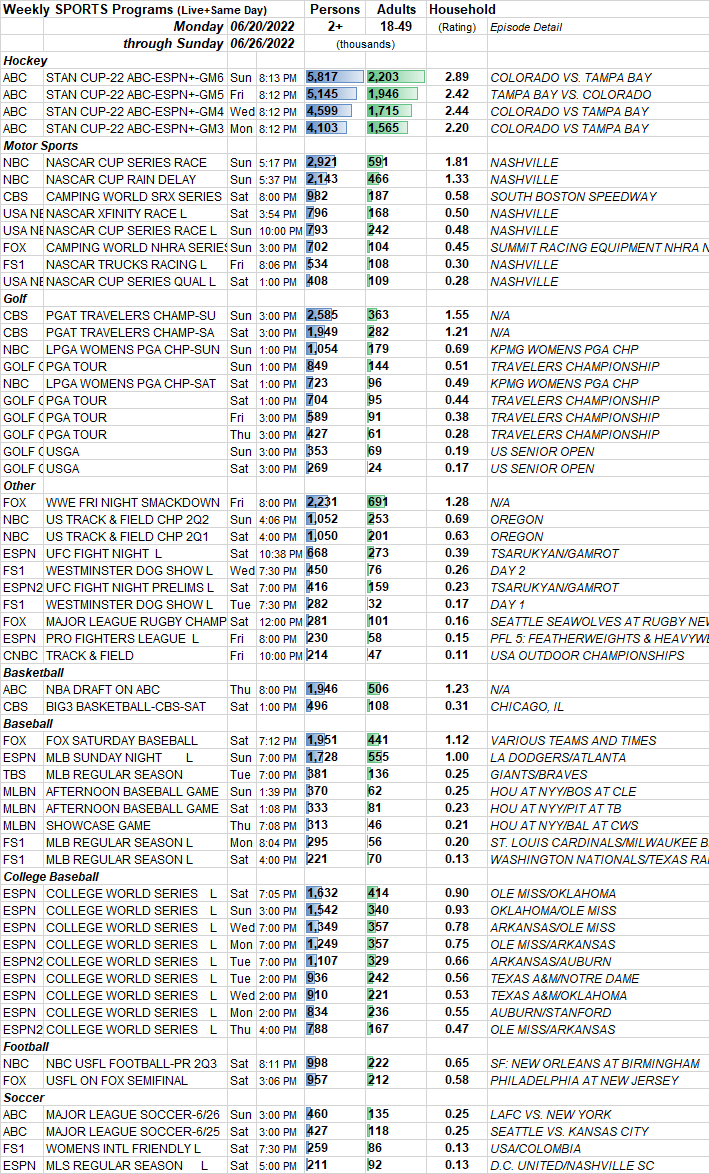This screenshot has height=1174, width=710.
Task: Click 'SOUTH BOSTON SPEEDWAY' episode detail
Action: click(x=573, y=197)
